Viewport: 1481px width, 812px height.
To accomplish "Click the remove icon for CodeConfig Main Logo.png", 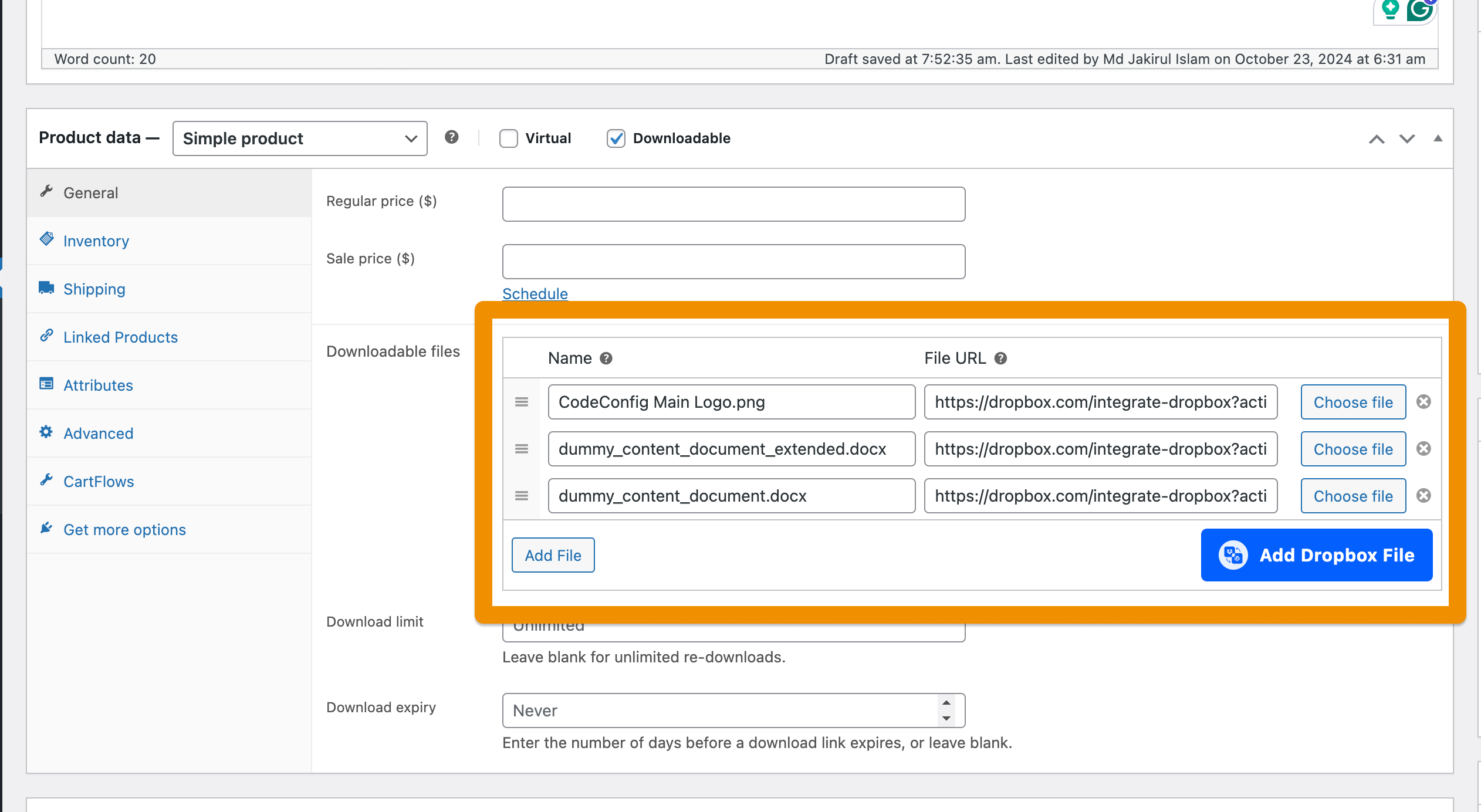I will [x=1424, y=401].
